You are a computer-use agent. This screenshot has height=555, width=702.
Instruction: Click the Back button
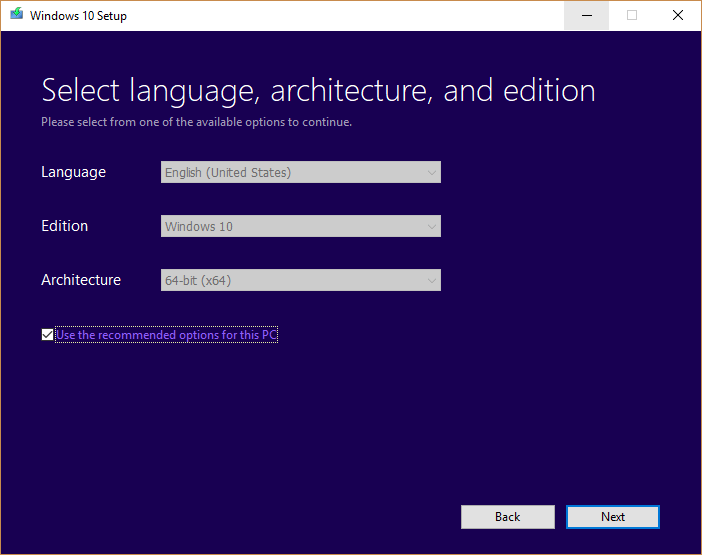(508, 517)
